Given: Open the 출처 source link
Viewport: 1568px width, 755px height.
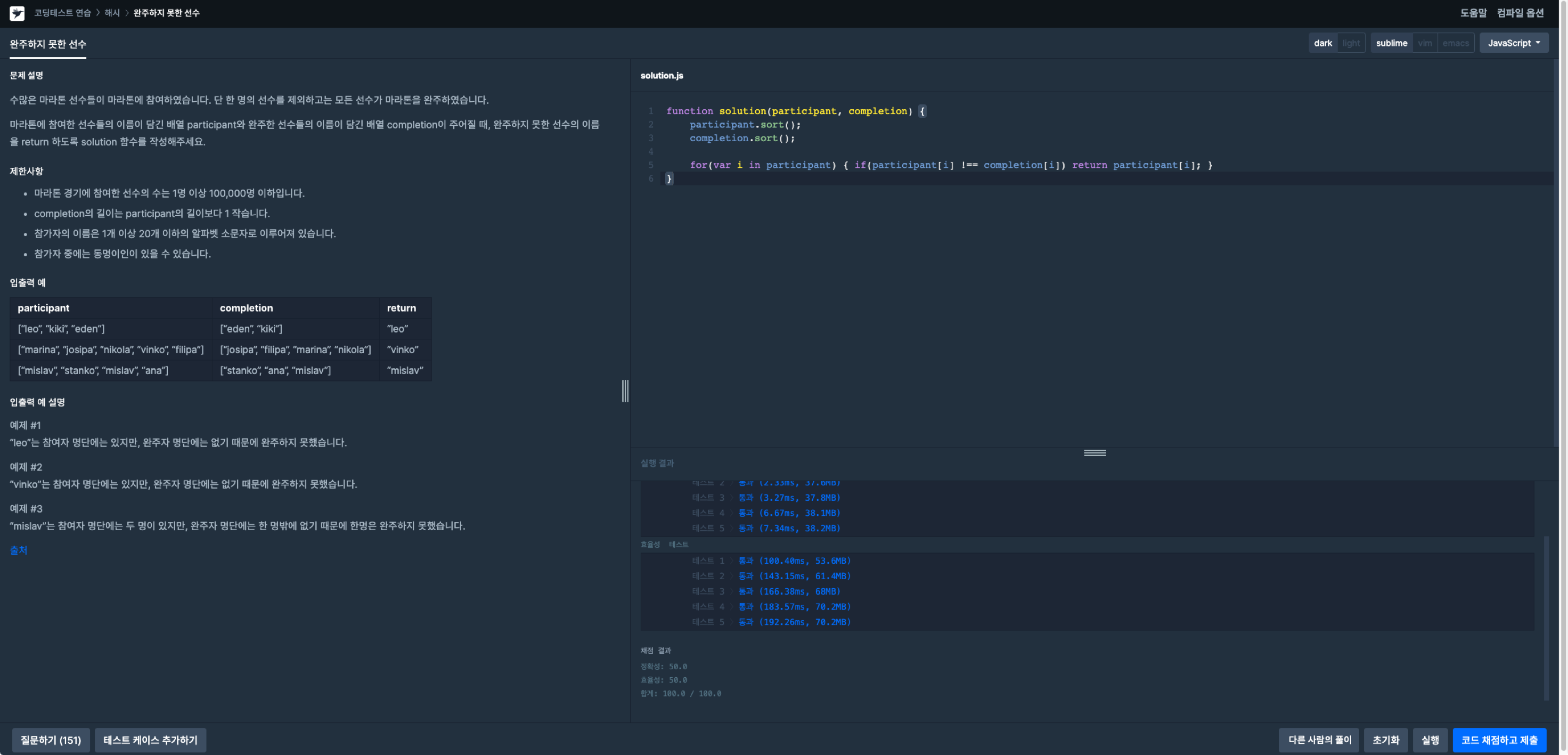Looking at the screenshot, I should pos(18,550).
